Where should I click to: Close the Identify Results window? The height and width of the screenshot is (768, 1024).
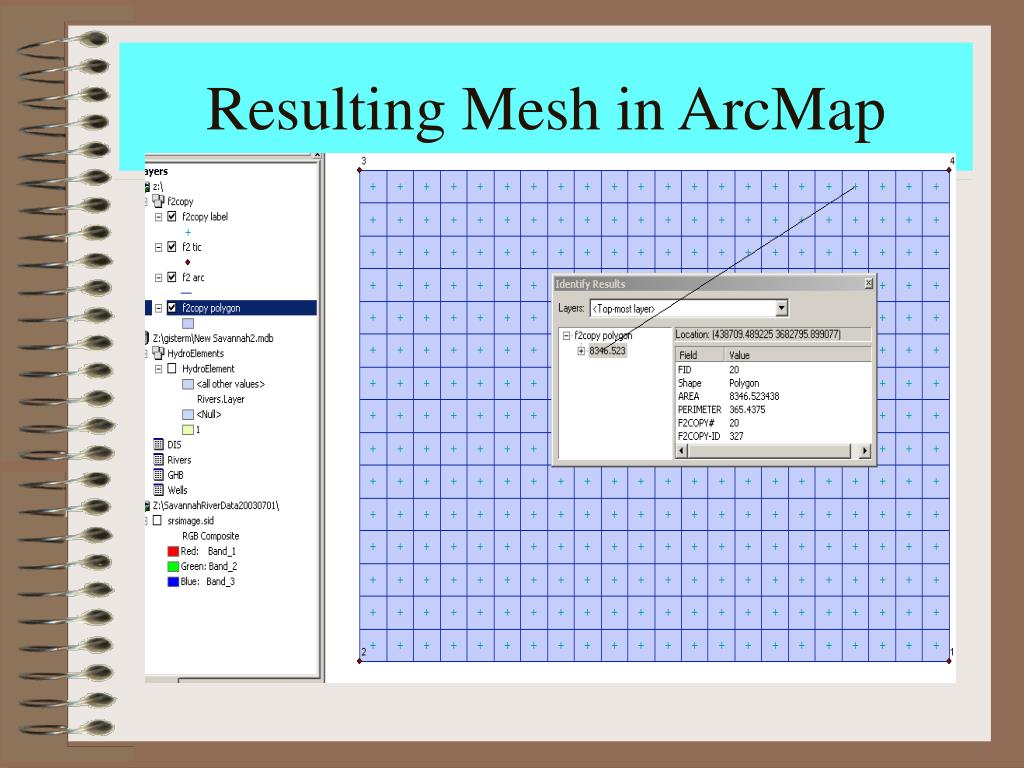pyautogui.click(x=869, y=283)
